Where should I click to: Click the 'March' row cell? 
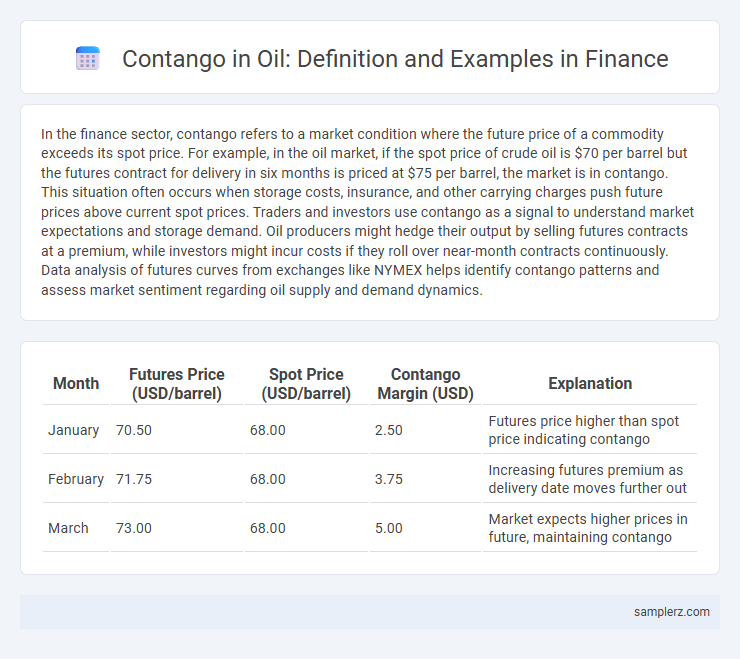click(x=68, y=528)
